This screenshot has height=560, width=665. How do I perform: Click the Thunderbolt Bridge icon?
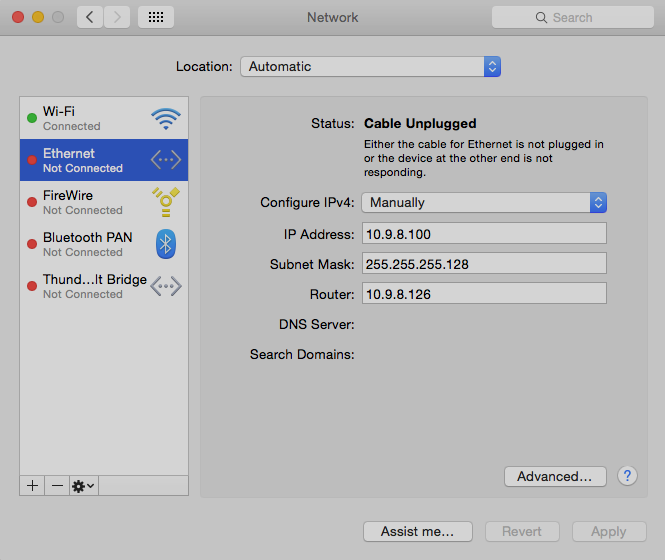pyautogui.click(x=165, y=286)
